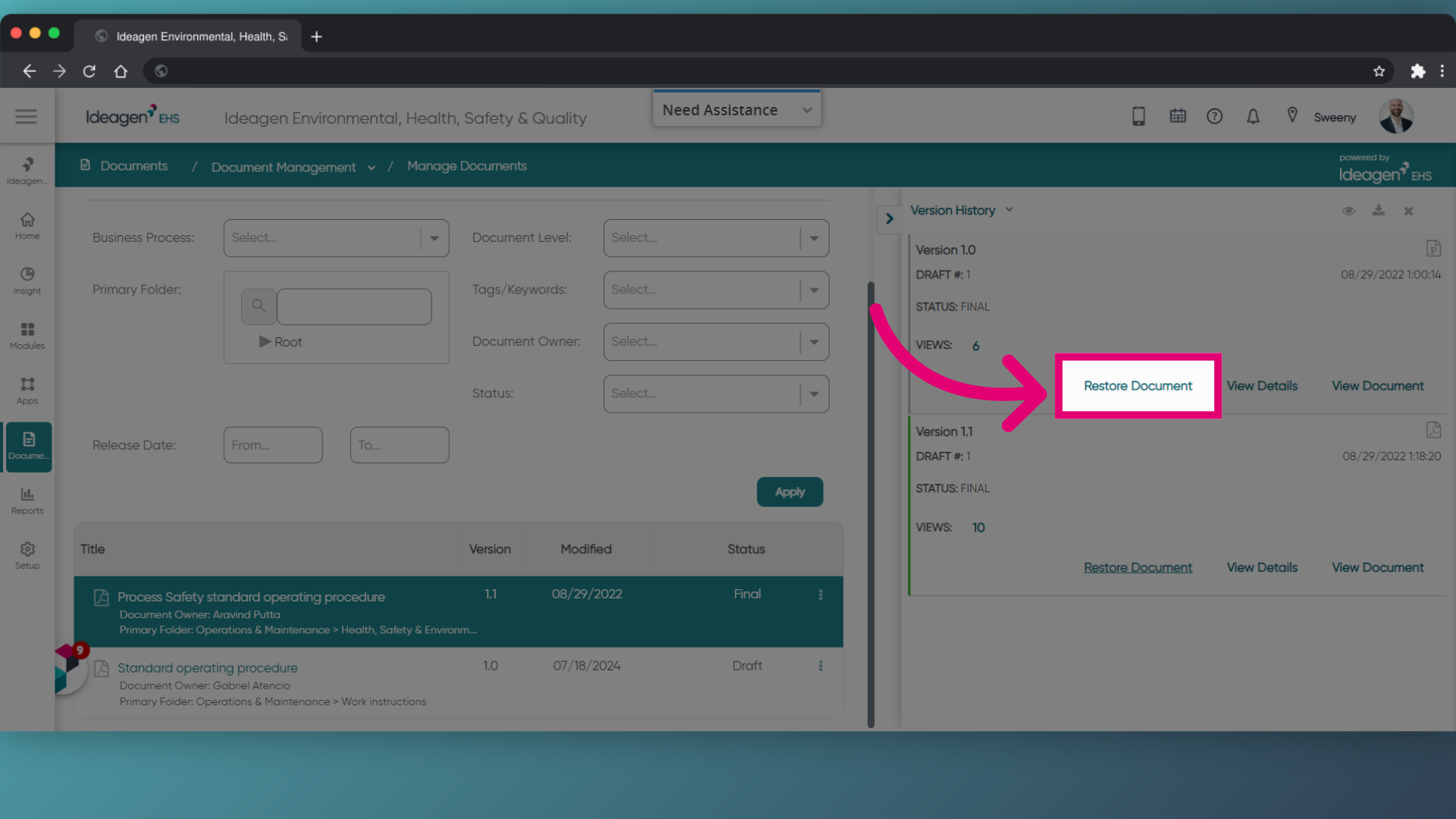Viewport: 1456px width, 819px height.
Task: Open the hamburger navigation menu
Action: click(26, 116)
